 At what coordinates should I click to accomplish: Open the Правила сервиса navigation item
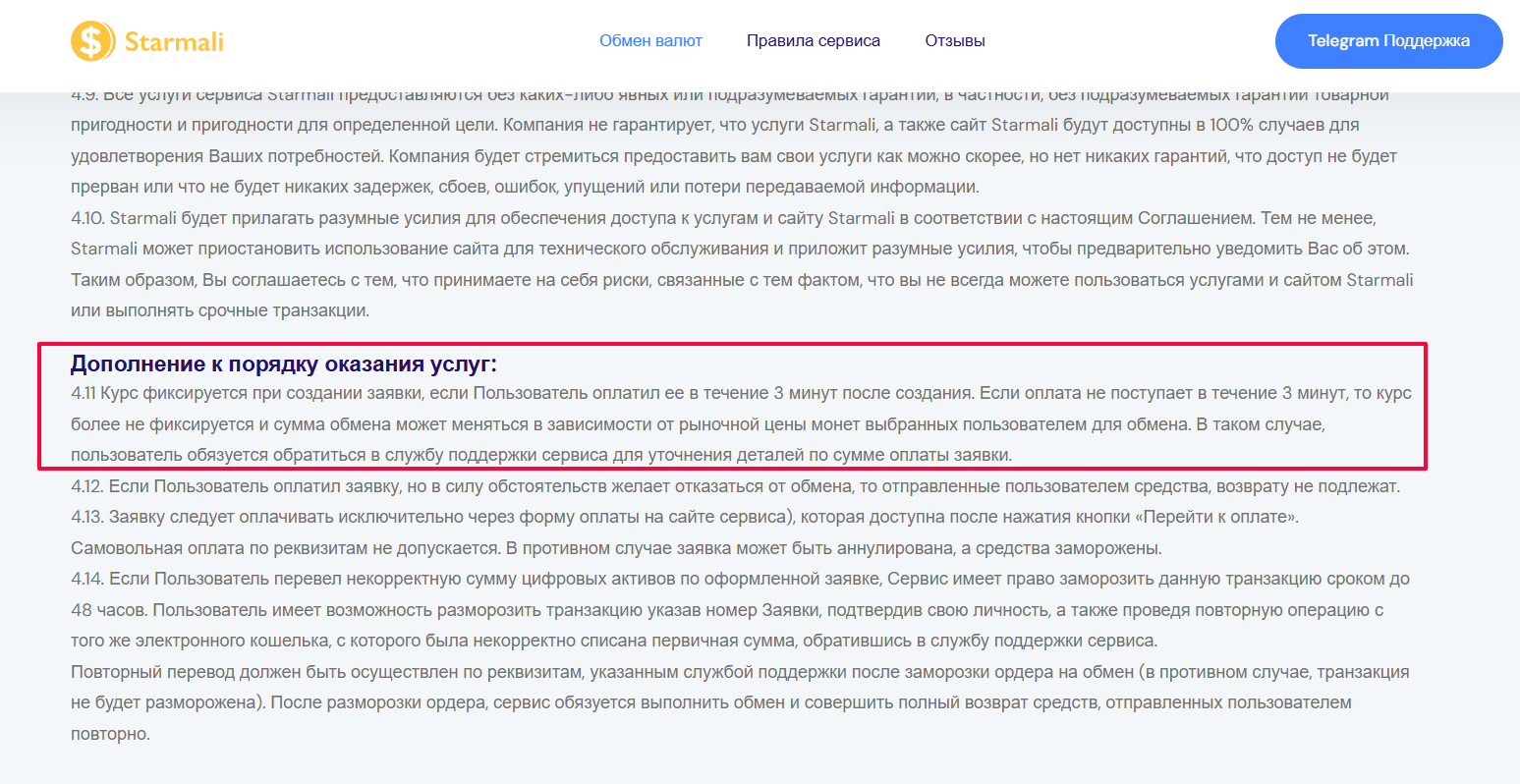[x=814, y=41]
